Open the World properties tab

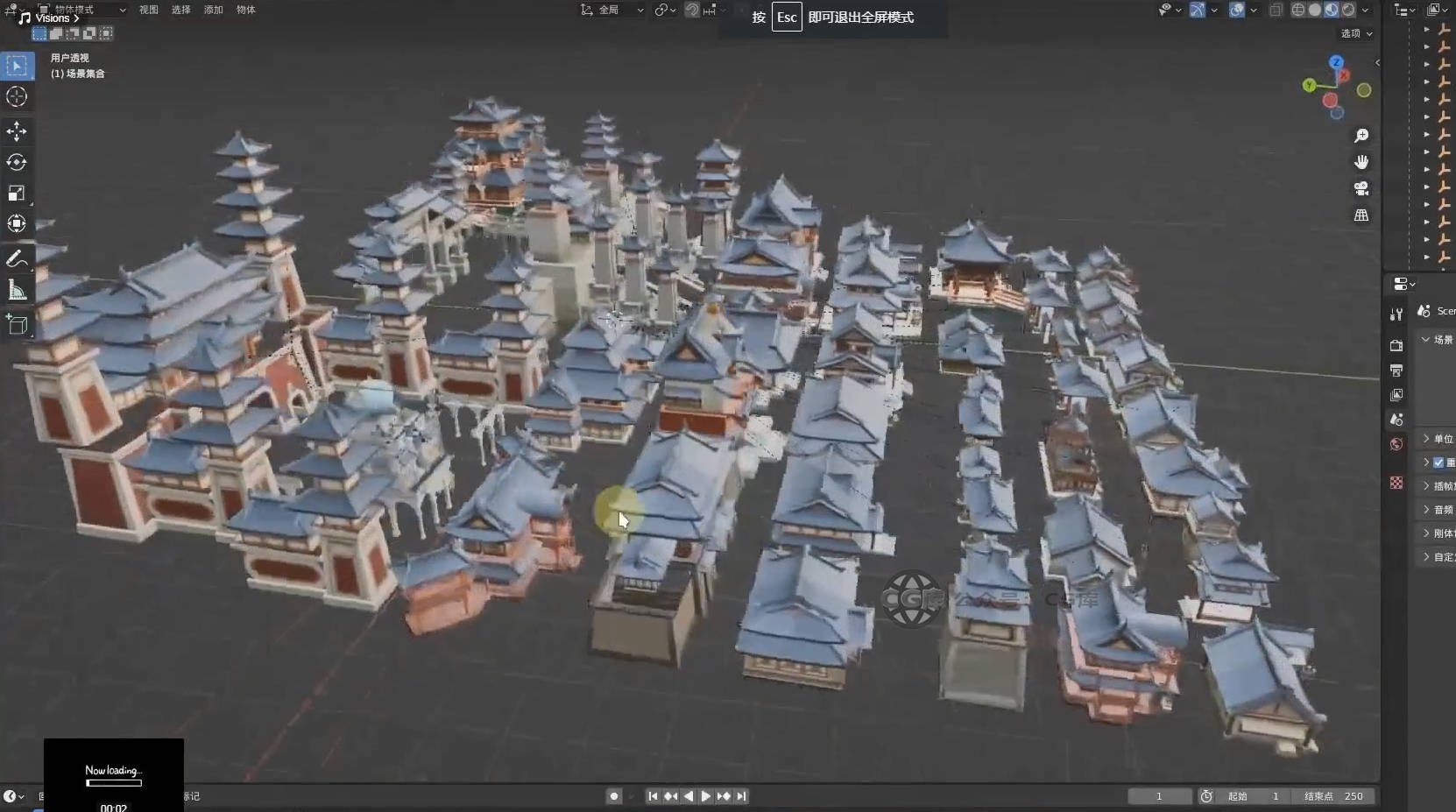pyautogui.click(x=1396, y=444)
